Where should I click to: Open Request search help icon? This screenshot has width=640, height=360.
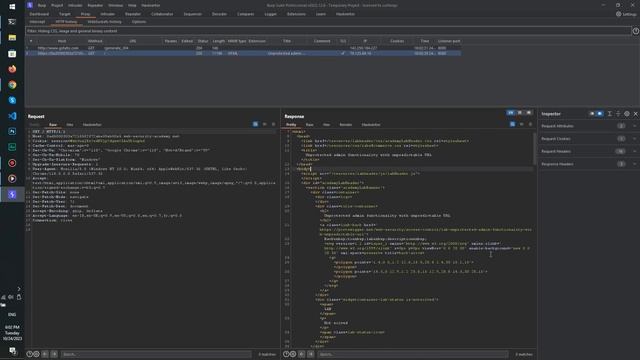pyautogui.click(x=29, y=354)
